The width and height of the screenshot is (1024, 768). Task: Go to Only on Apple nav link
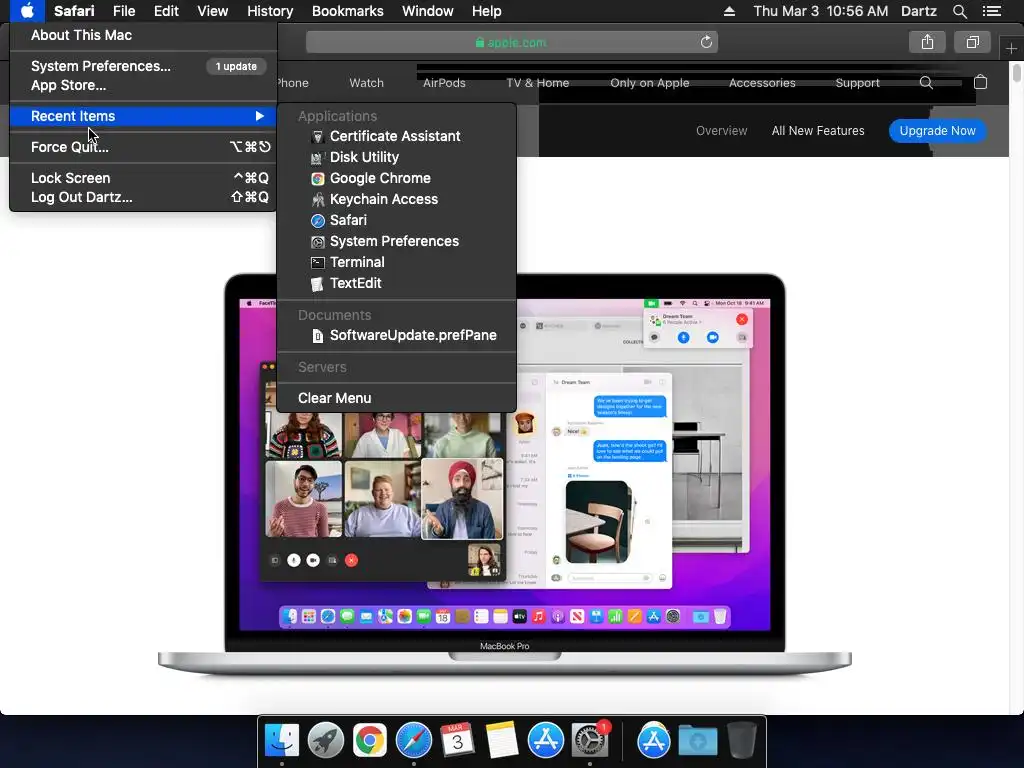tap(650, 83)
